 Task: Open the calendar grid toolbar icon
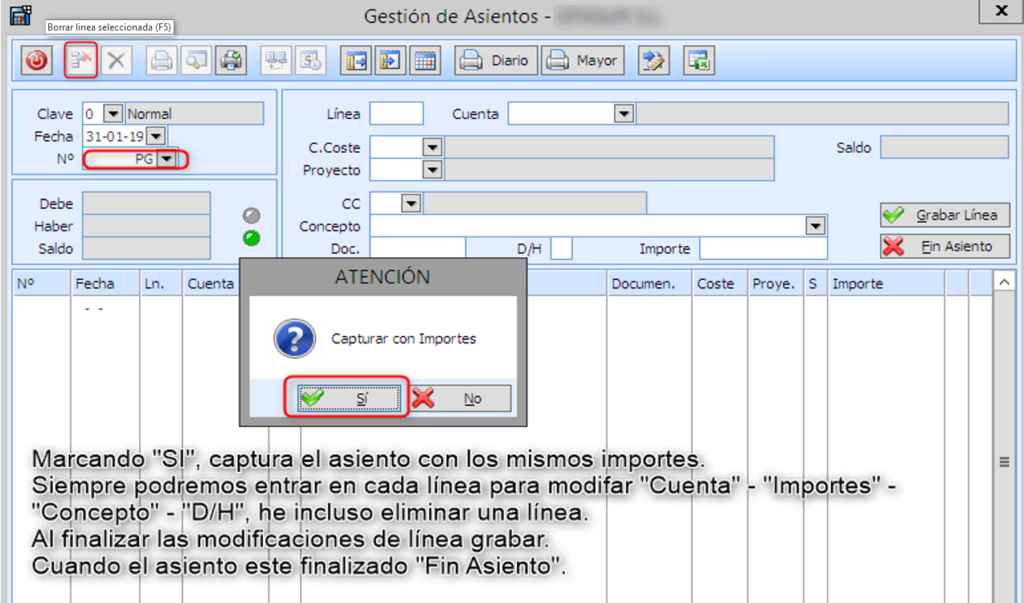click(x=424, y=61)
